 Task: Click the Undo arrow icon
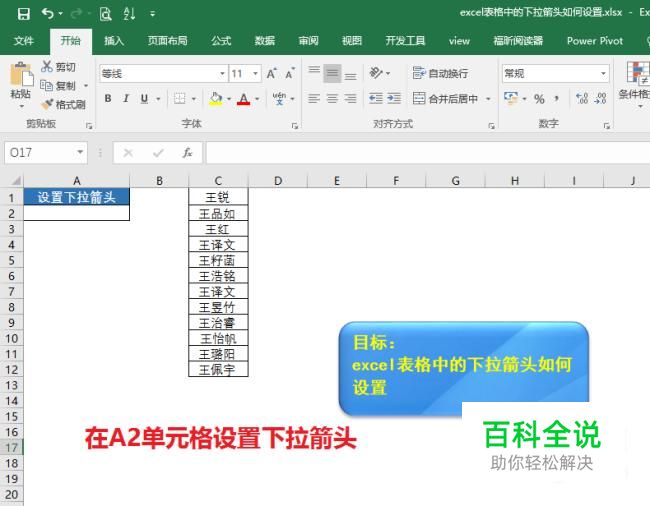pos(47,14)
